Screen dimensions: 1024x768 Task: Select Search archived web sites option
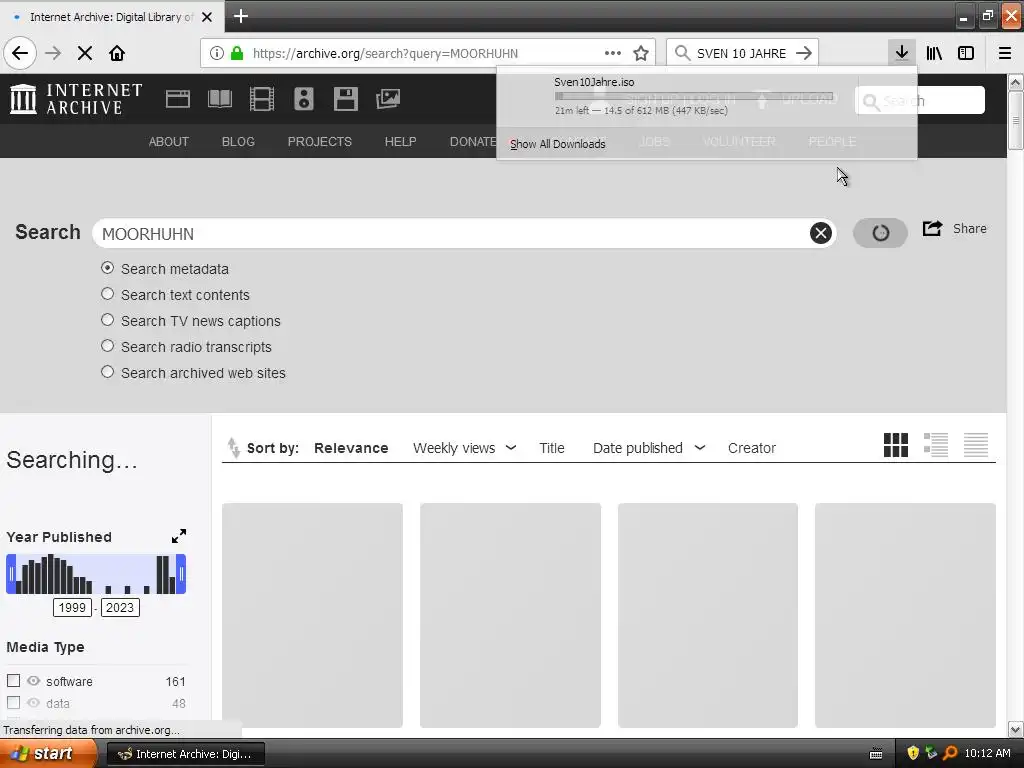click(108, 372)
